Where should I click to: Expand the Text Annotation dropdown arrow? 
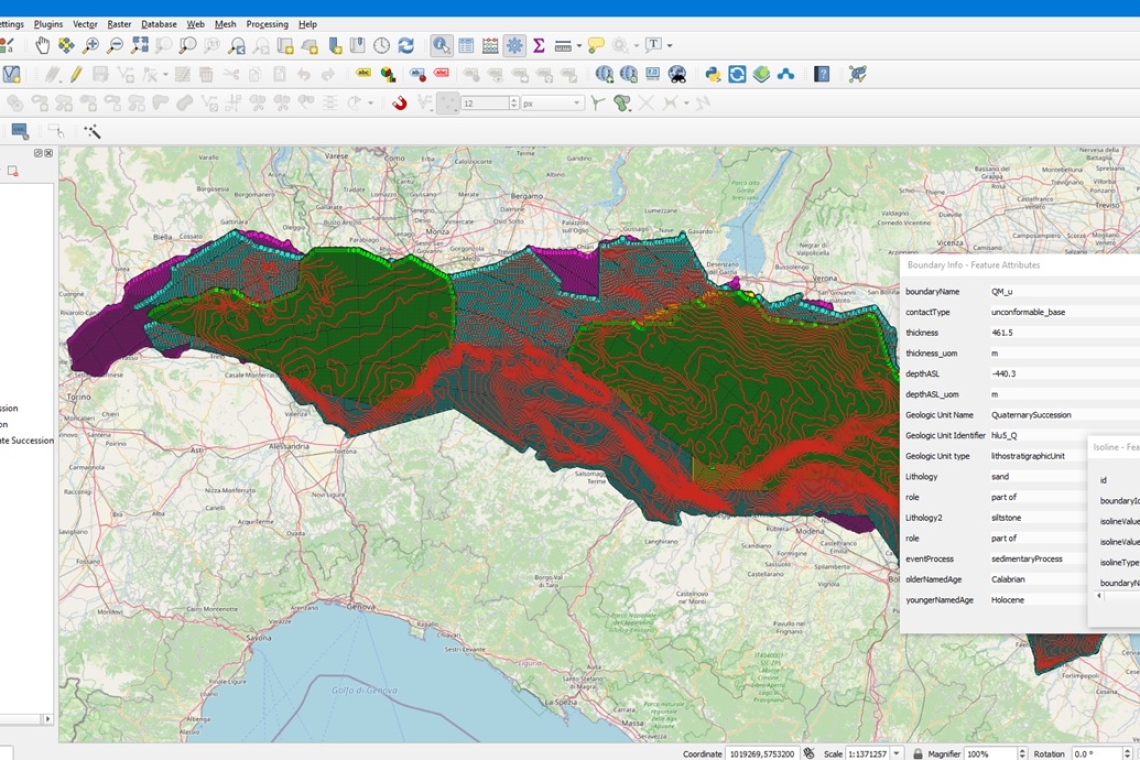click(670, 45)
